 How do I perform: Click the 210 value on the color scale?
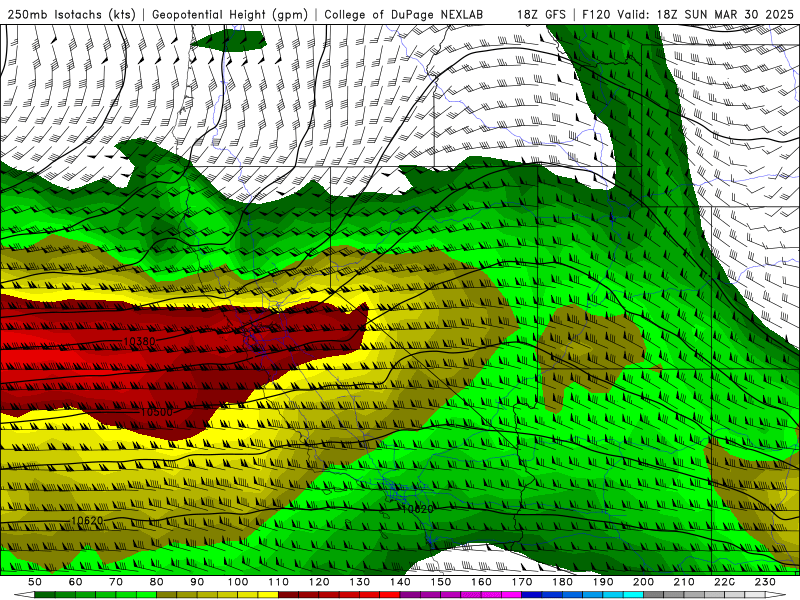tap(684, 582)
